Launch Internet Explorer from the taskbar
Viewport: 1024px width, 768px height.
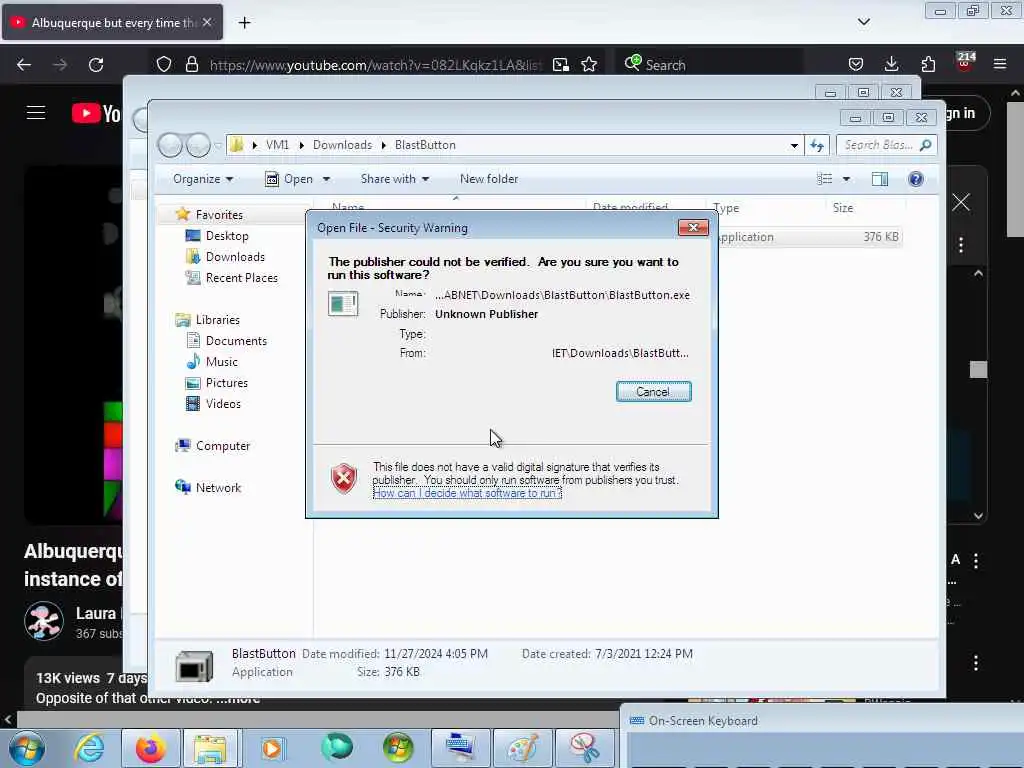(x=89, y=748)
